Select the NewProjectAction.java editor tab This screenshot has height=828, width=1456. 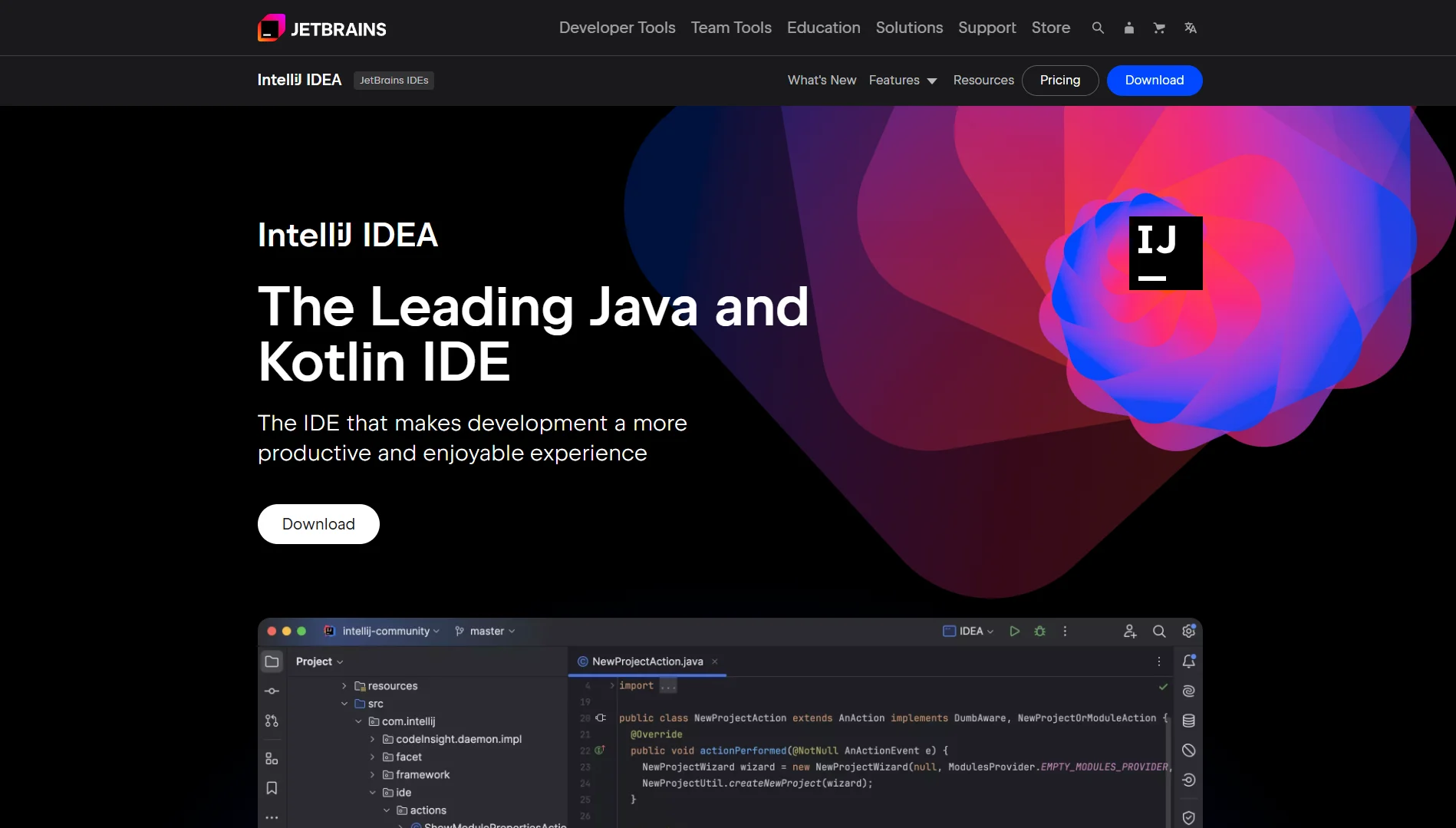[647, 661]
